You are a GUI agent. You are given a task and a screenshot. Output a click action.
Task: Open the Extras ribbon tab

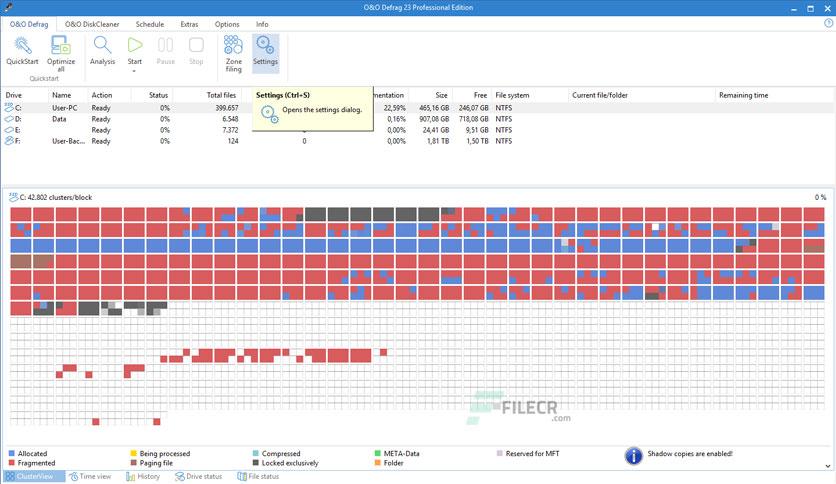click(x=189, y=24)
